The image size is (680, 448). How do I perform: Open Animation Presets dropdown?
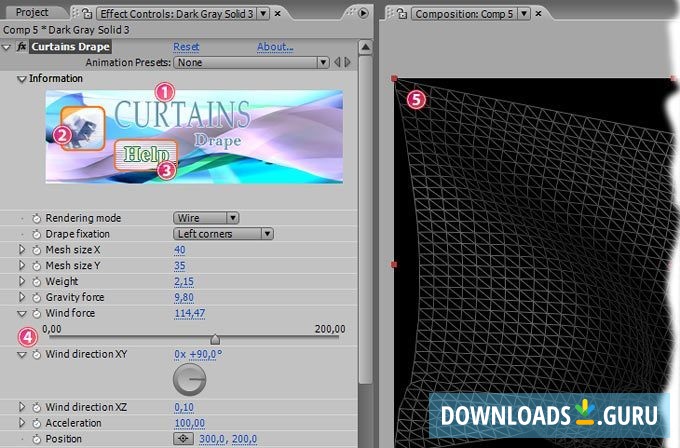(251, 62)
